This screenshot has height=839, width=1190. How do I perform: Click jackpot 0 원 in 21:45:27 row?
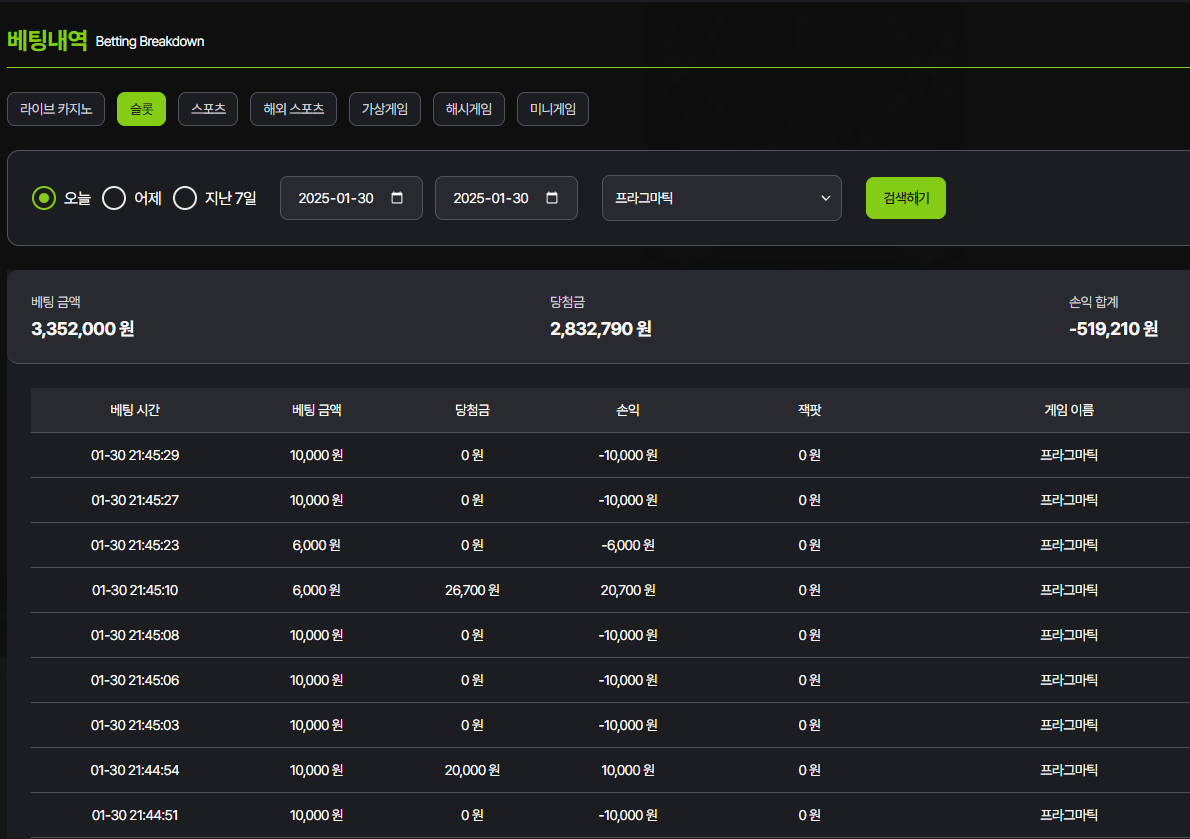tap(810, 500)
